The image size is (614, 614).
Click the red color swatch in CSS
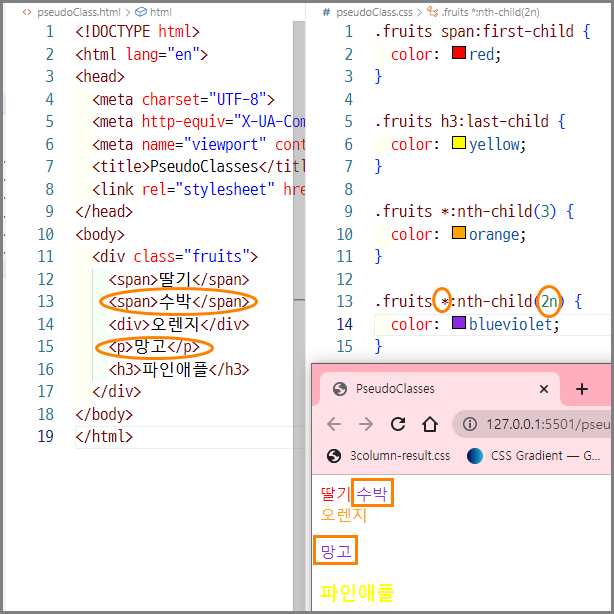[x=459, y=52]
